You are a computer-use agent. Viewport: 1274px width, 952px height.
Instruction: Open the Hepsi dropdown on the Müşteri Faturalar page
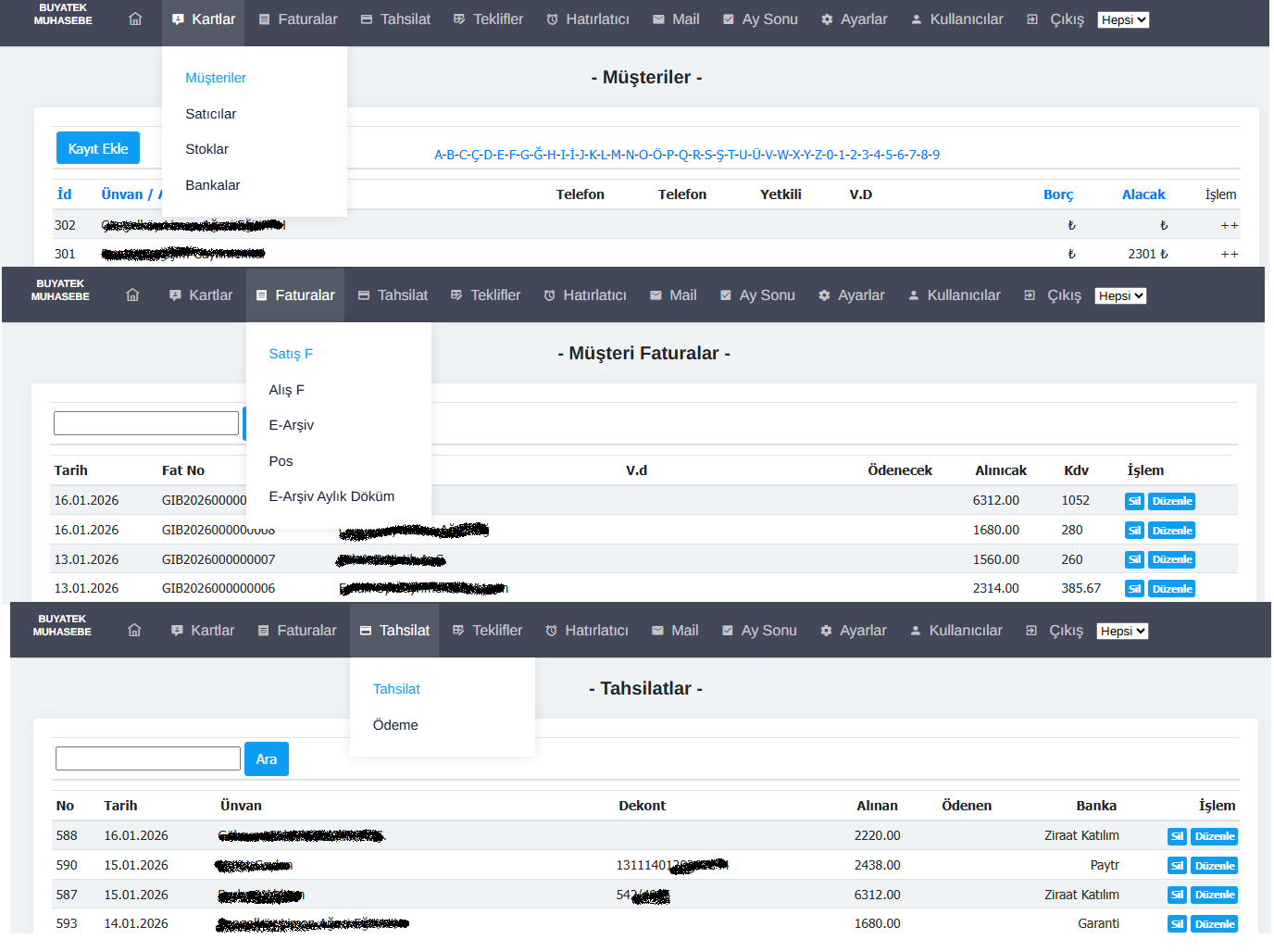tap(1120, 295)
